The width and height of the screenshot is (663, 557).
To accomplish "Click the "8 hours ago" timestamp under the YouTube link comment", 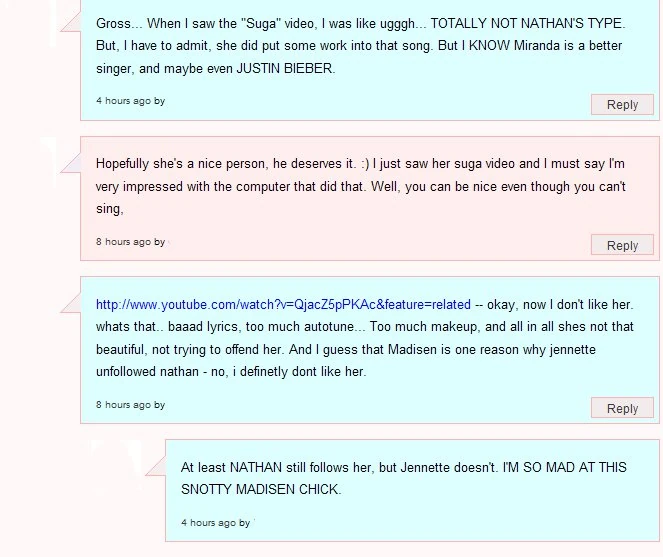I will [124, 404].
